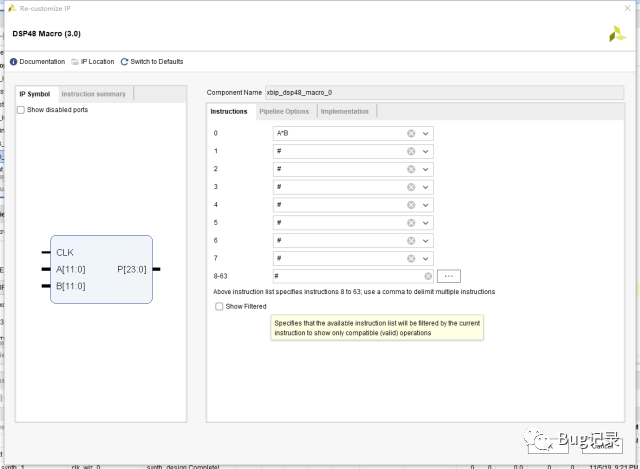
Task: Click the B[11:0] port label
Action: click(x=71, y=286)
